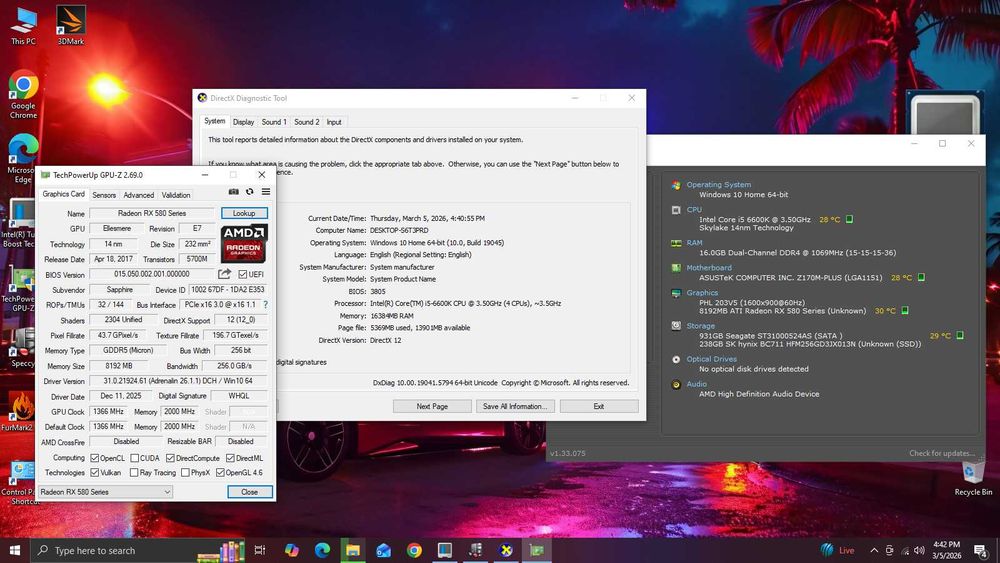
Task: Click the Exit button in DxDiag
Action: (599, 406)
